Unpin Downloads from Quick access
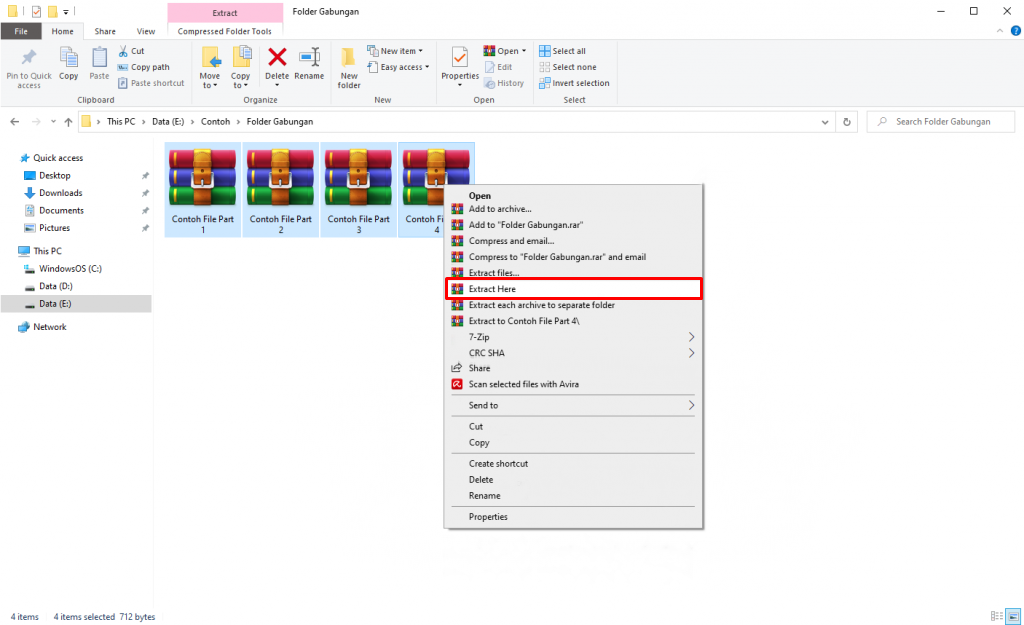This screenshot has height=625, width=1024. point(145,193)
